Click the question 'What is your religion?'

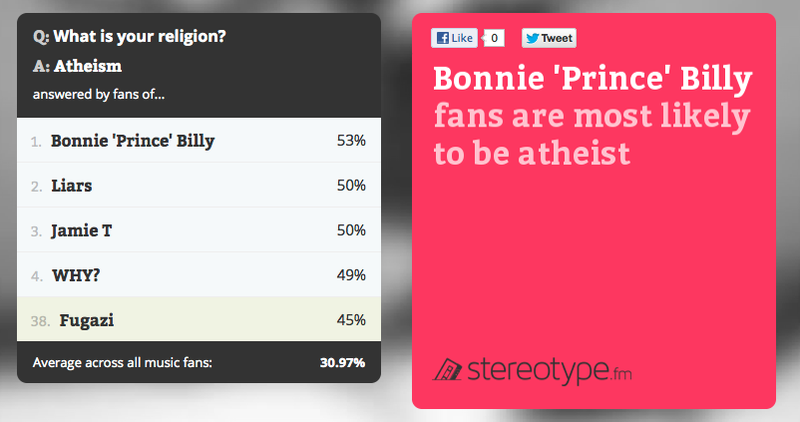click(139, 37)
